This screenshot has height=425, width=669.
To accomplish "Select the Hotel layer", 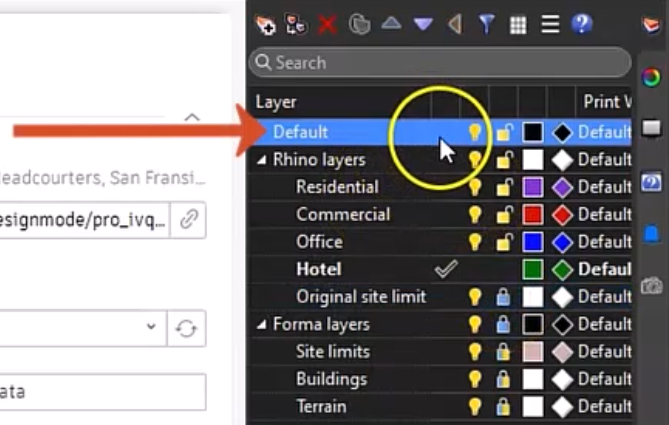I will coord(319,269).
